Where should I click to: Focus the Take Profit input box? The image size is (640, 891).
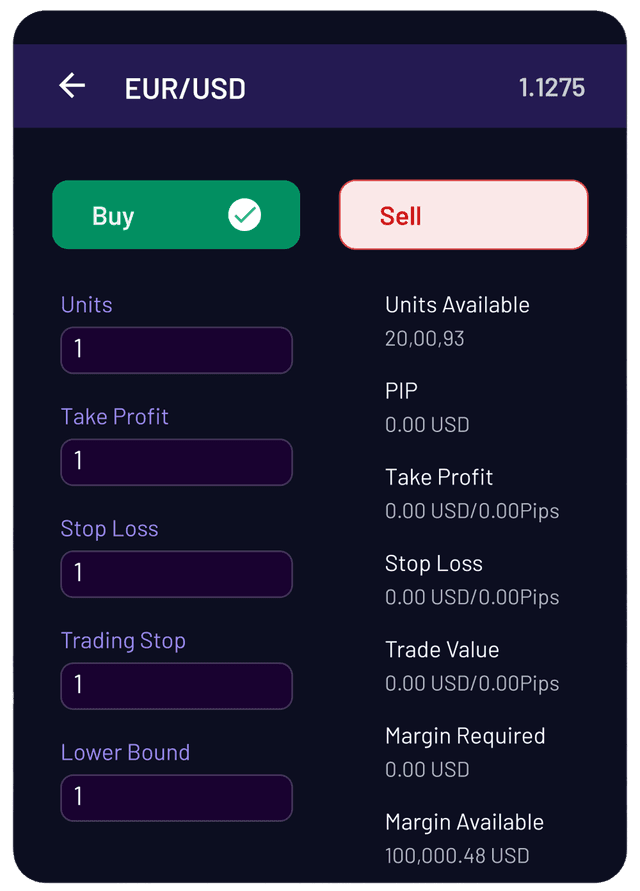176,462
